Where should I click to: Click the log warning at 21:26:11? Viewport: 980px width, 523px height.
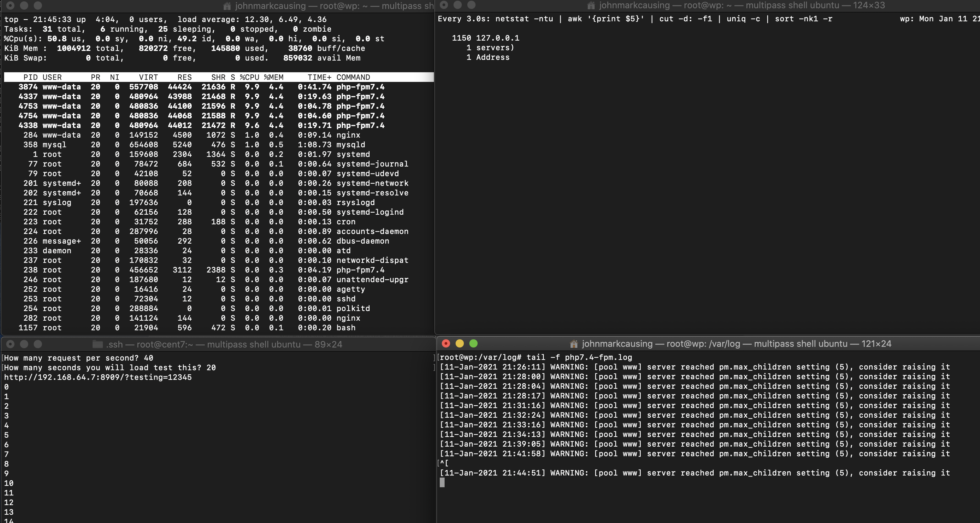pos(694,367)
